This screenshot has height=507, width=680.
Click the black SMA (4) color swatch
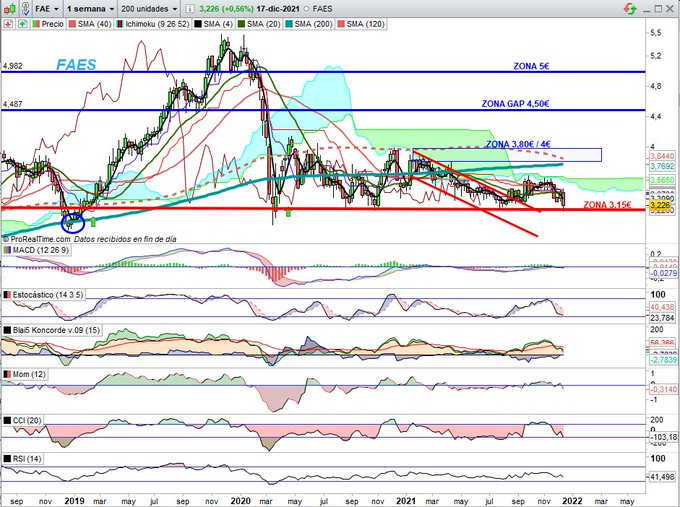click(198, 24)
